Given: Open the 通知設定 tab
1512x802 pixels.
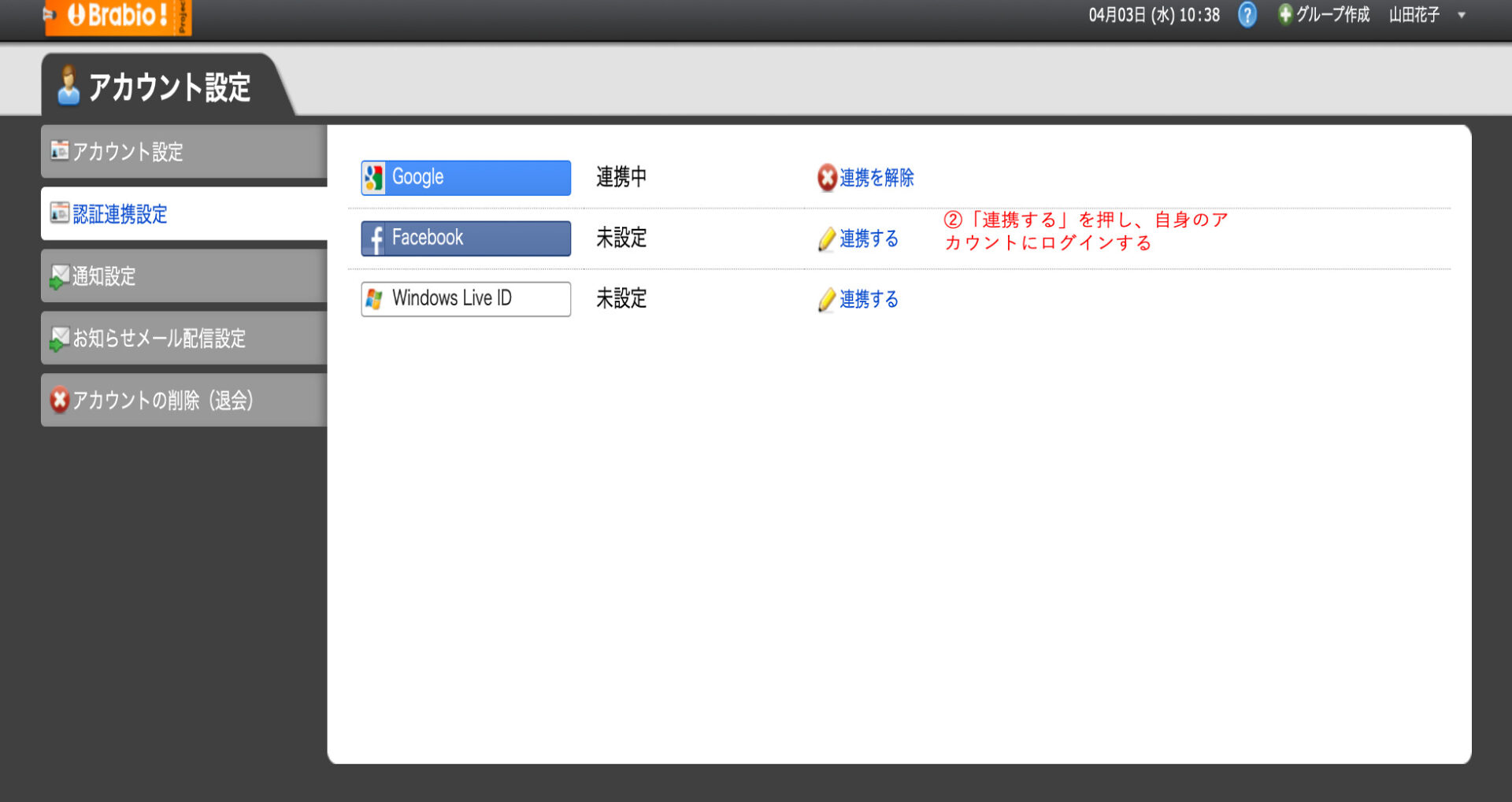Looking at the screenshot, I should coord(103,276).
